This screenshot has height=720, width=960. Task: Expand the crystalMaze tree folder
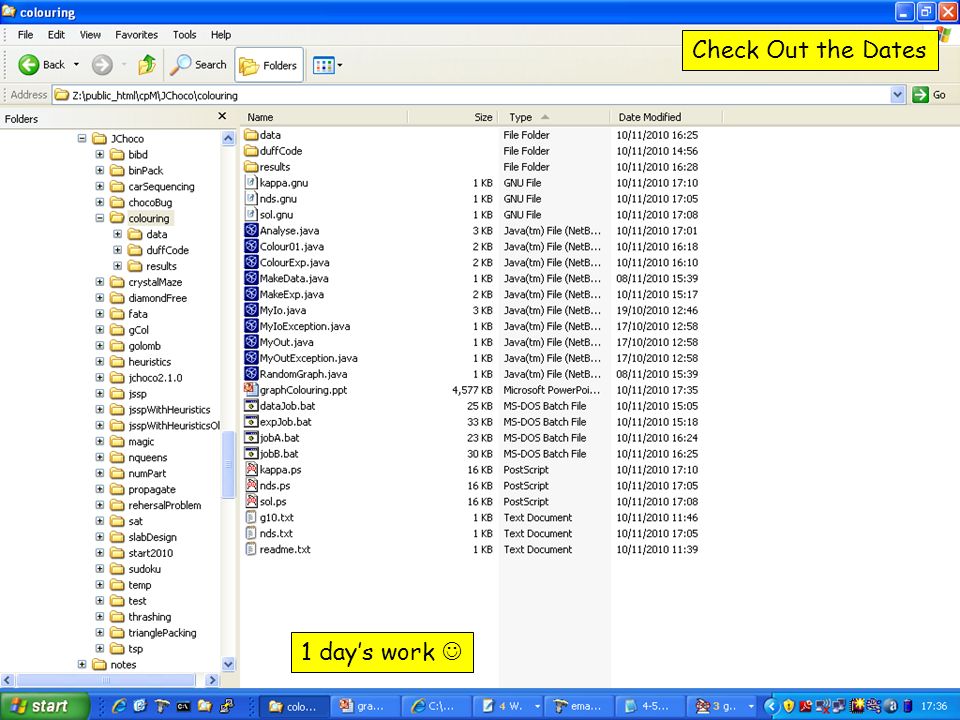(100, 282)
